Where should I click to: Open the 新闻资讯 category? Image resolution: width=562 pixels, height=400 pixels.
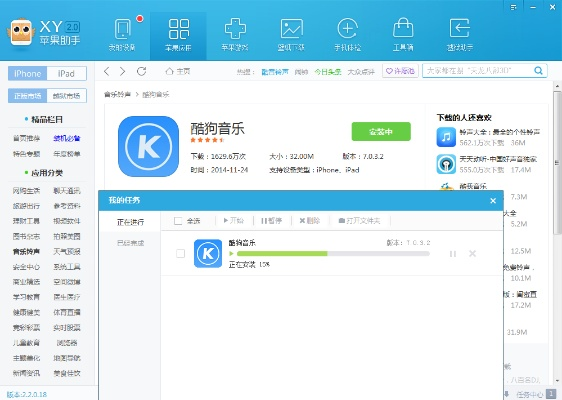click(27, 373)
